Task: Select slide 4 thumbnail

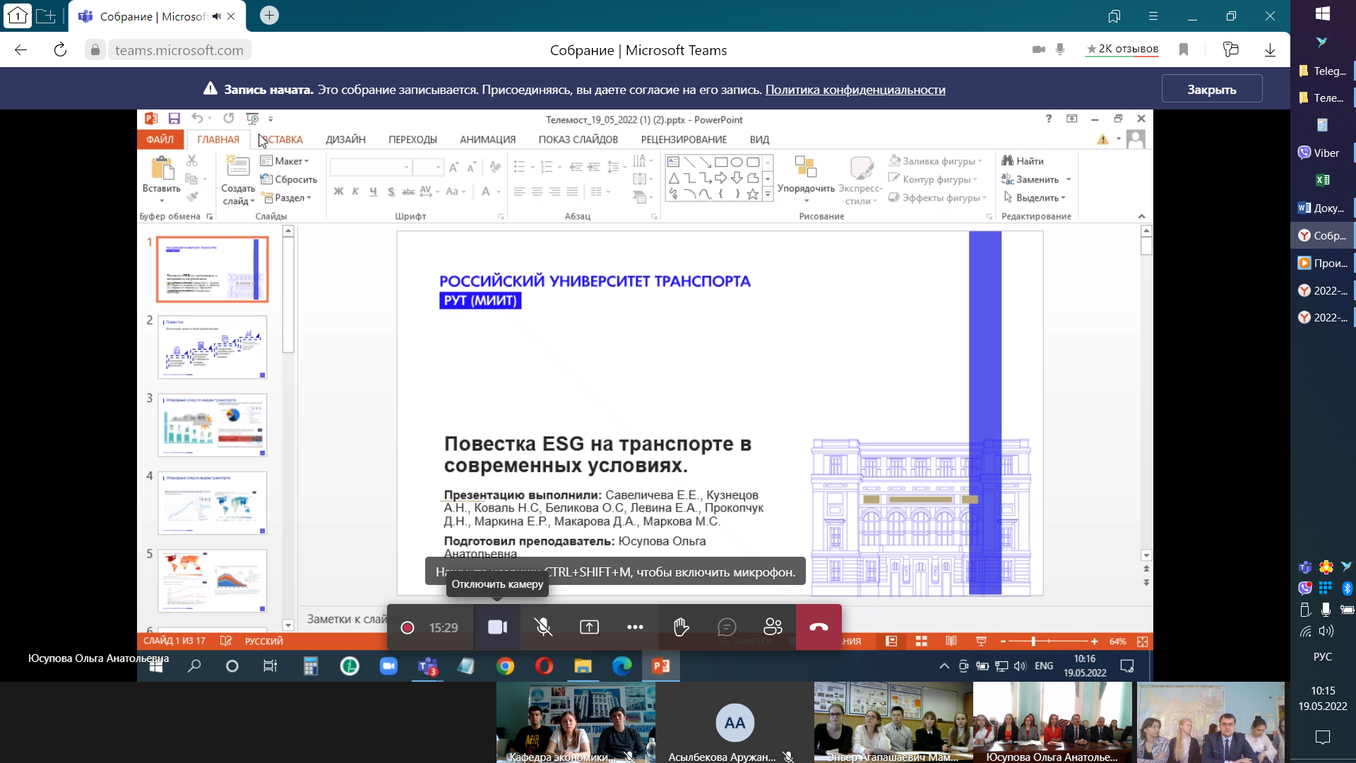Action: pos(212,503)
